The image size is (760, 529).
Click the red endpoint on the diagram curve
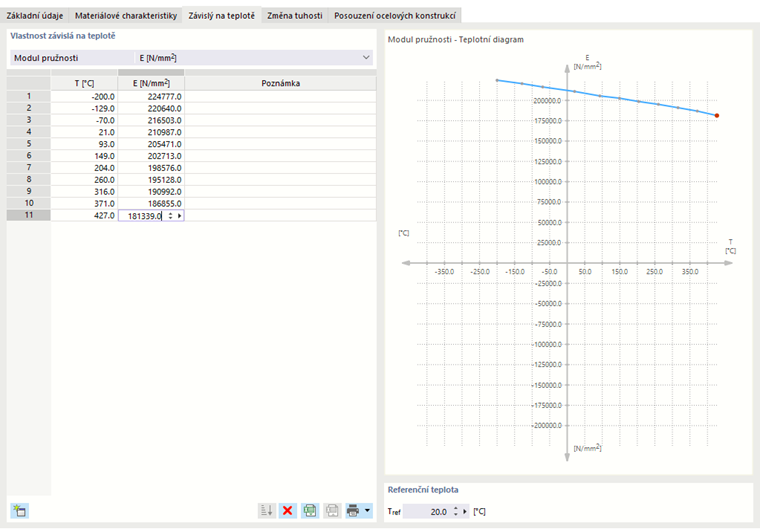pos(717,115)
